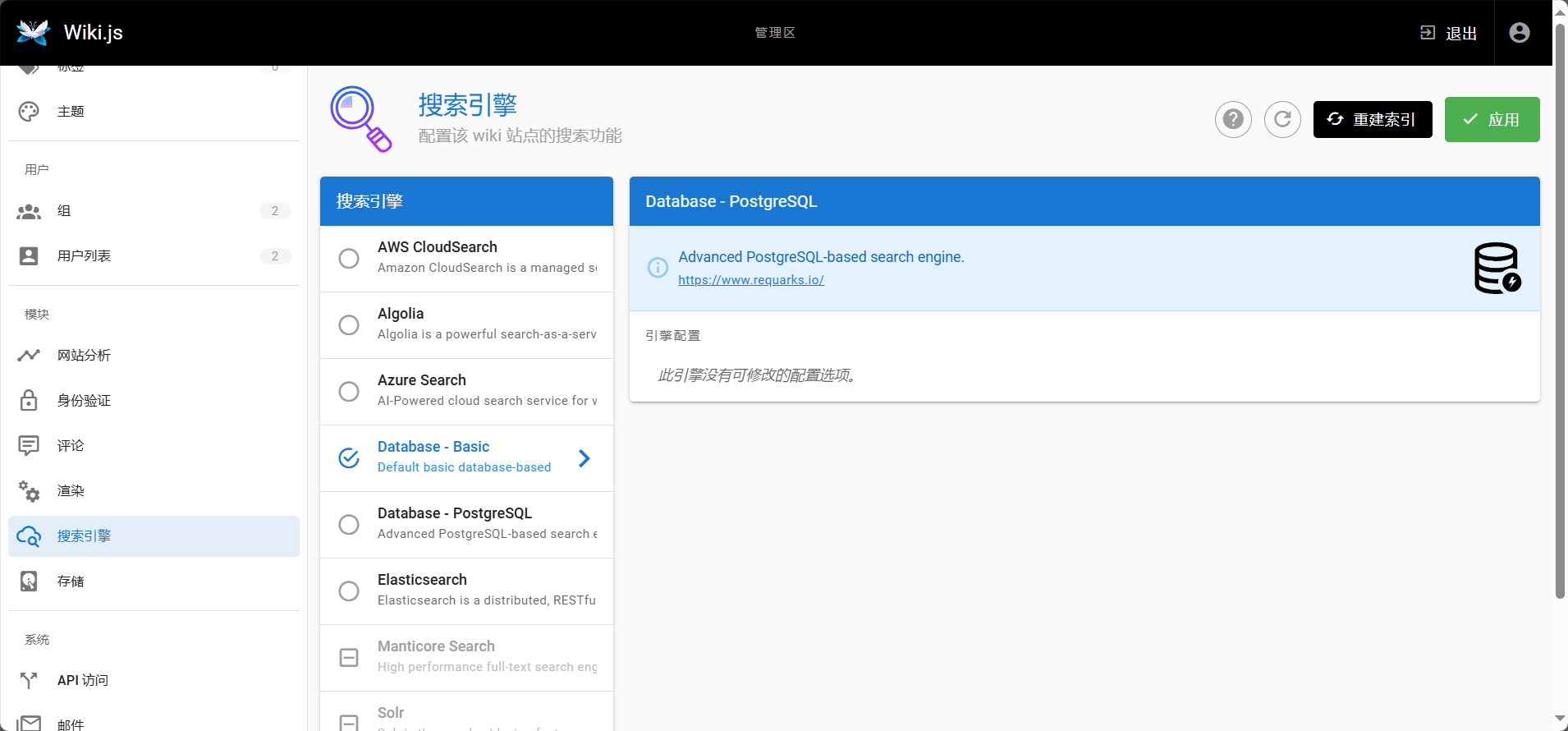This screenshot has width=1568, height=731.
Task: Click chevron arrow on Database - Basic
Action: pyautogui.click(x=584, y=458)
